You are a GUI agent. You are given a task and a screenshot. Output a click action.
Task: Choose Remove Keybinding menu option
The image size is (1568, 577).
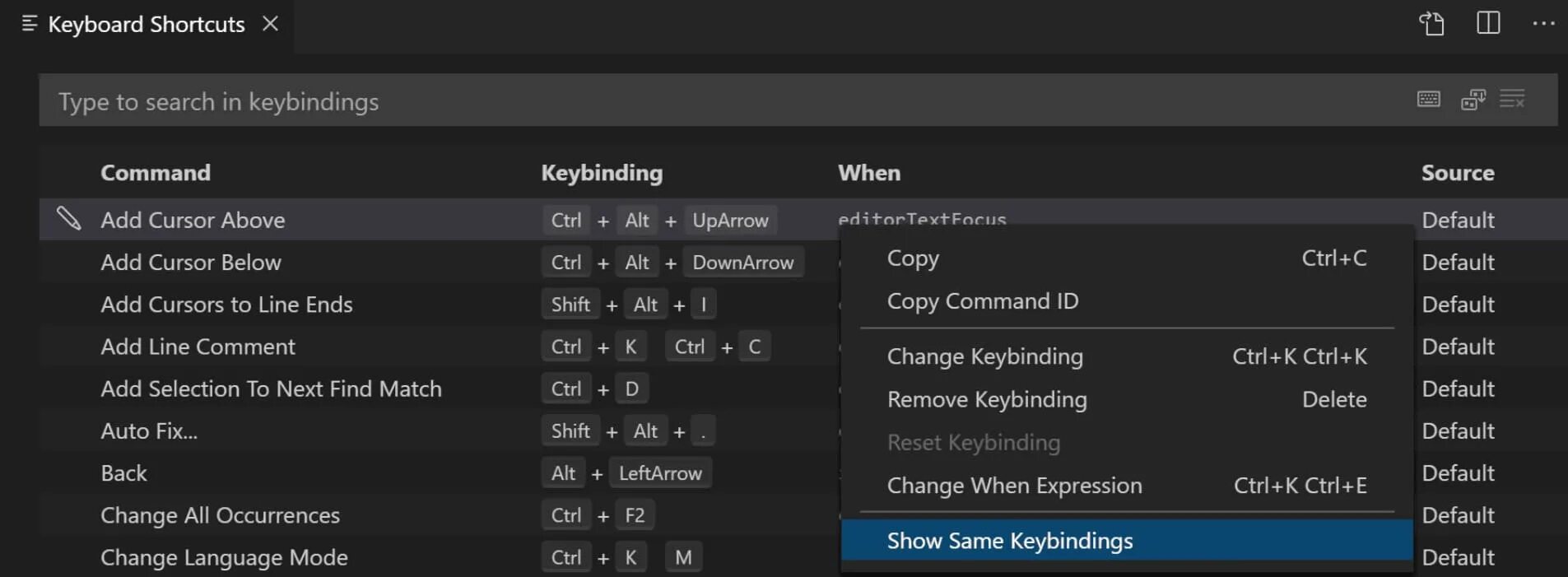987,399
